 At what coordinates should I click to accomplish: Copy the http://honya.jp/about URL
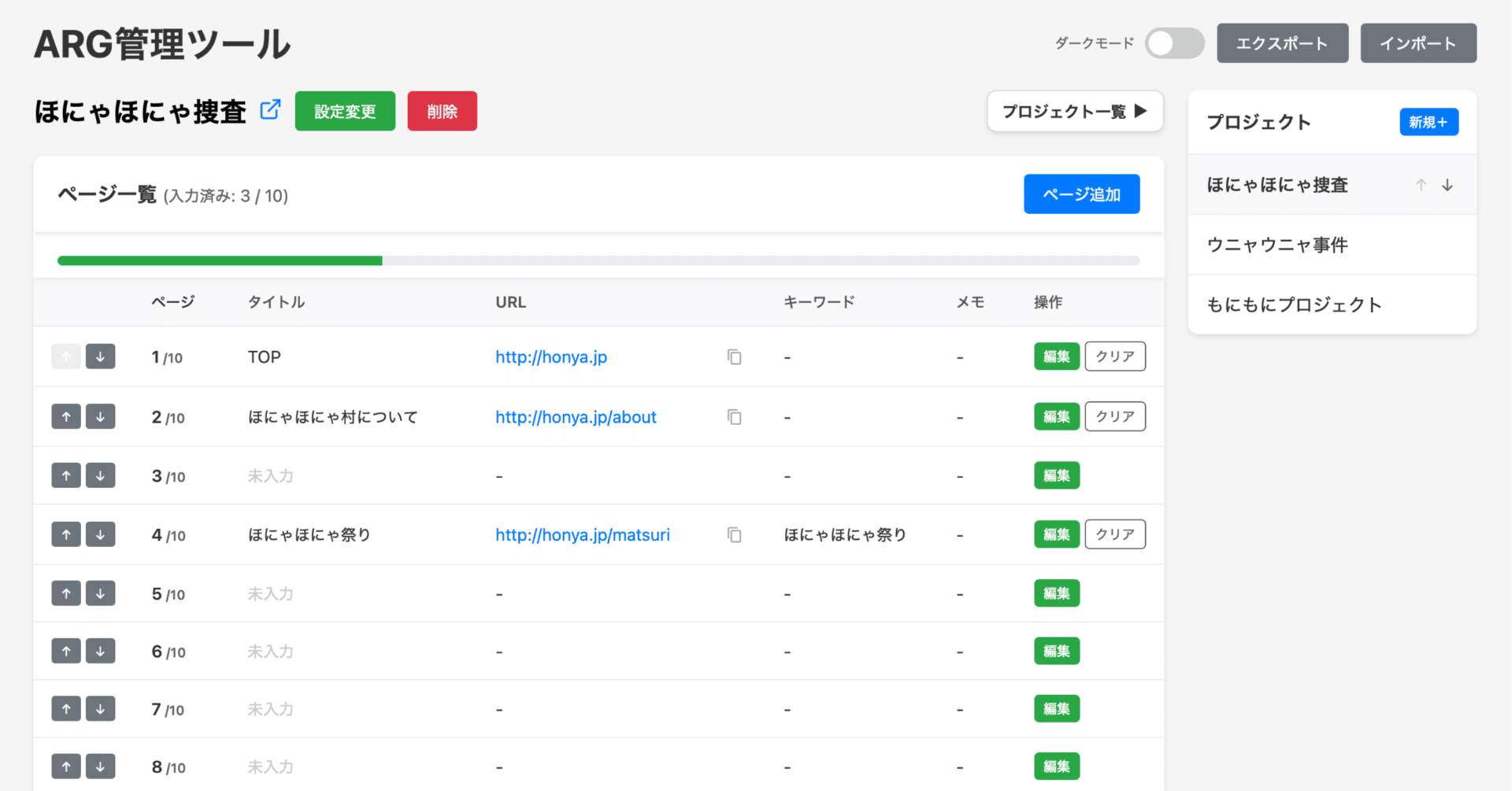click(734, 417)
